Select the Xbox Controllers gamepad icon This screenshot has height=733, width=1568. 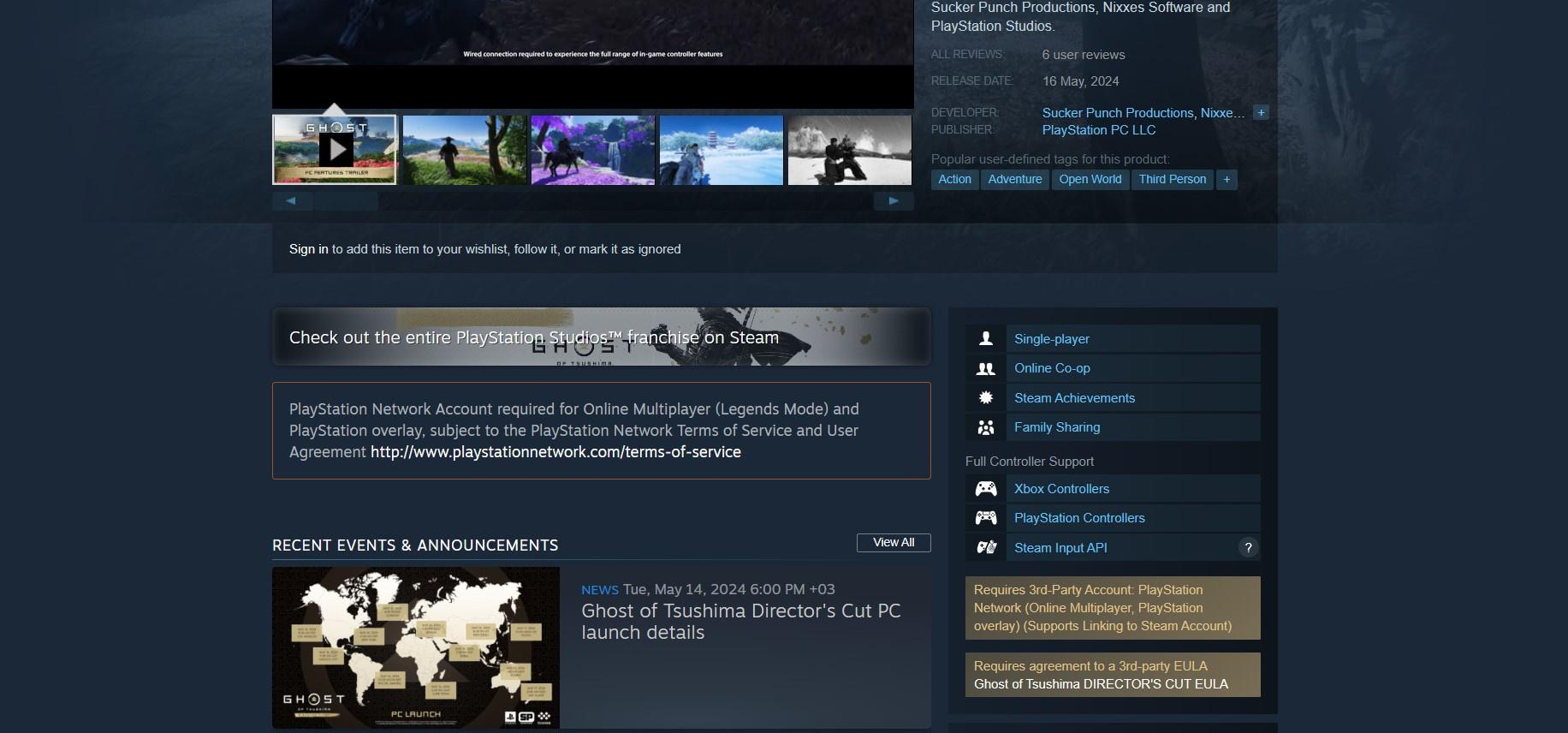click(986, 489)
